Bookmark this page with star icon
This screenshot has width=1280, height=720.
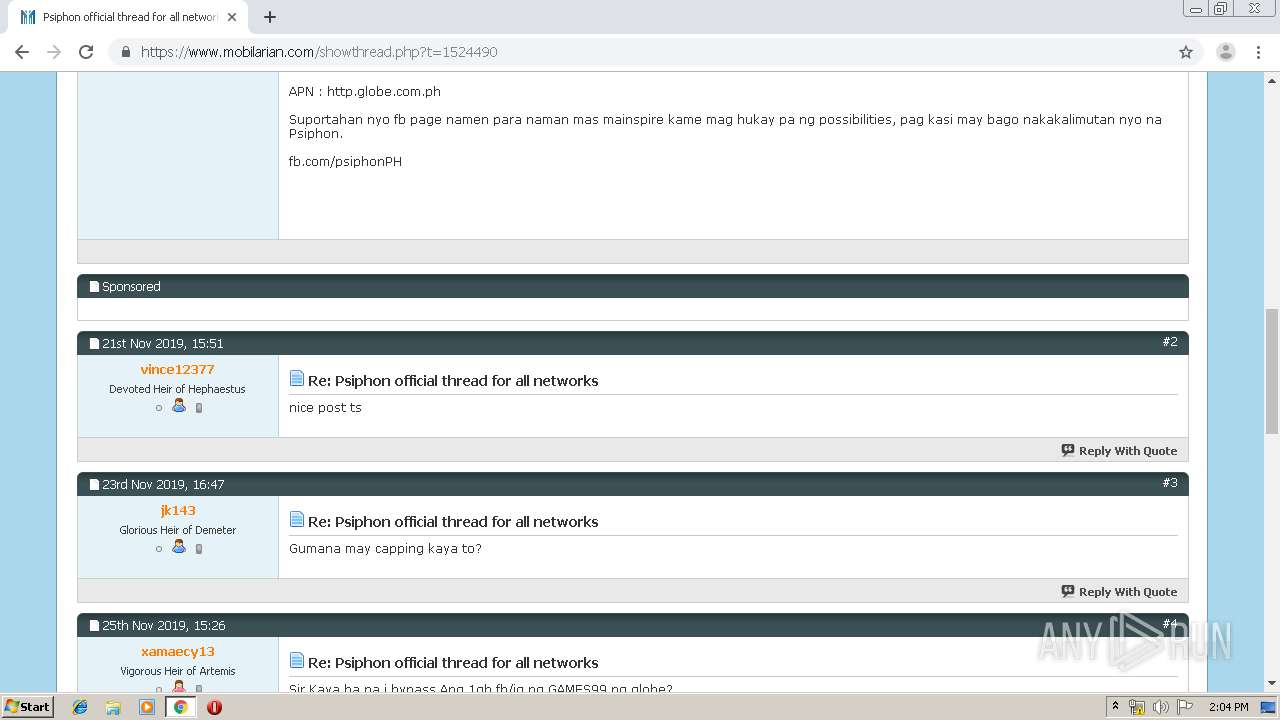1186,52
